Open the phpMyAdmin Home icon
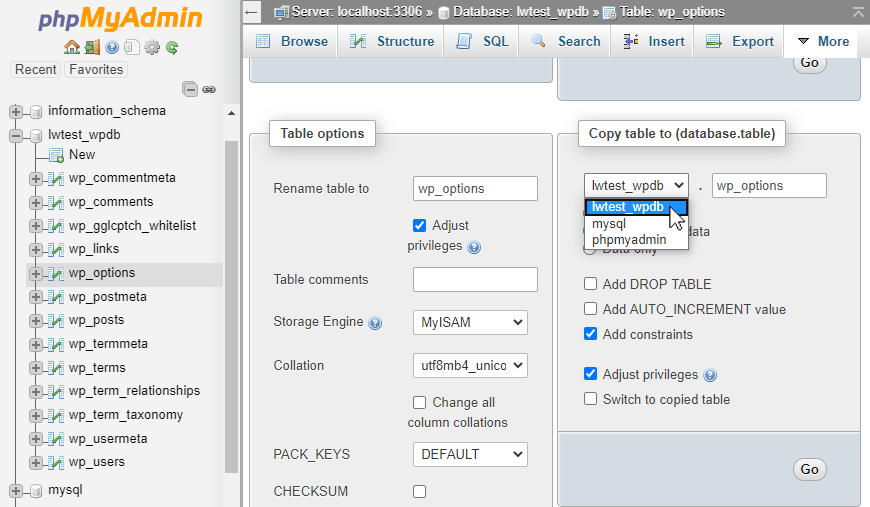This screenshot has width=870, height=507. tap(72, 48)
